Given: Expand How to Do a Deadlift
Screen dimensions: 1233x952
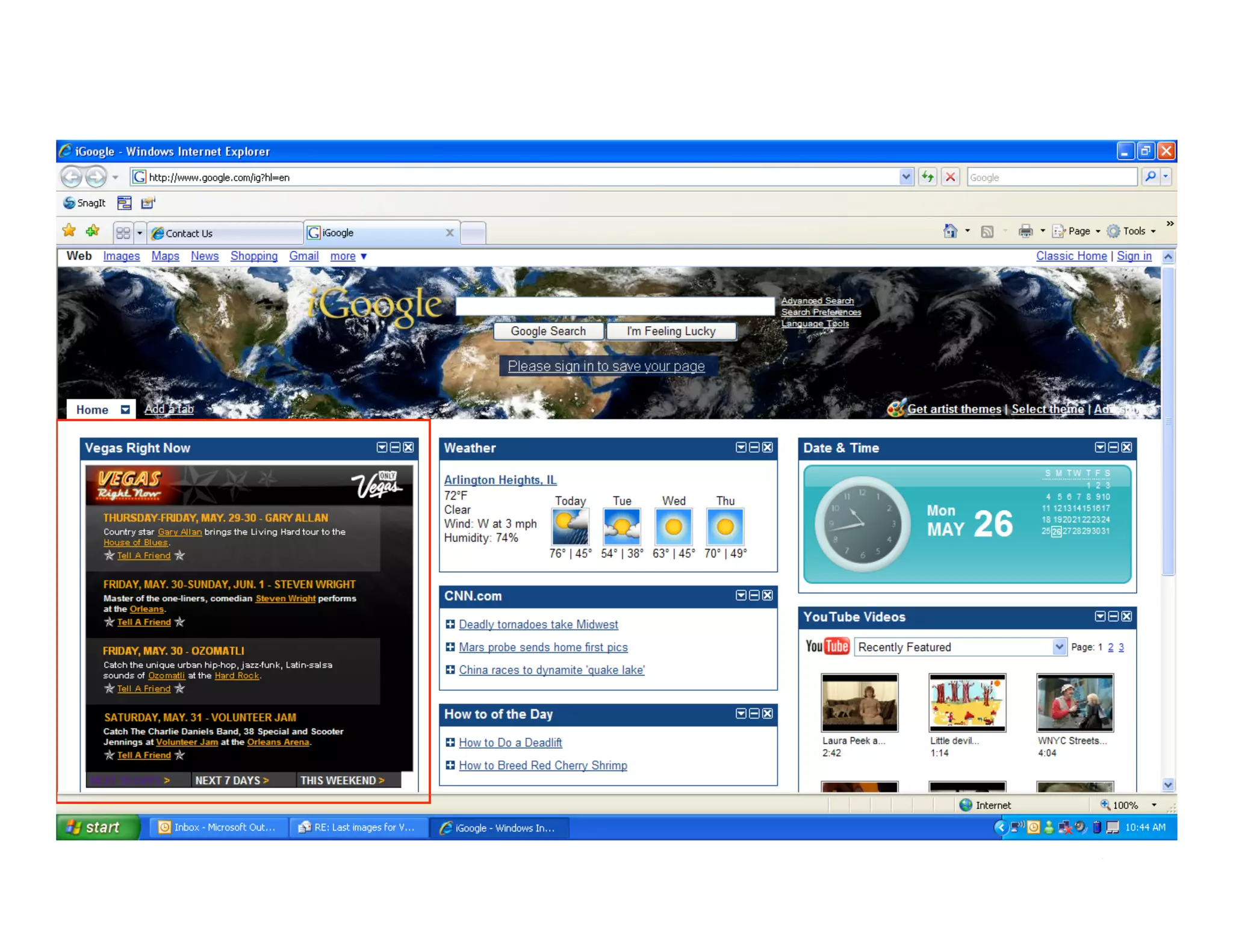Looking at the screenshot, I should point(450,742).
